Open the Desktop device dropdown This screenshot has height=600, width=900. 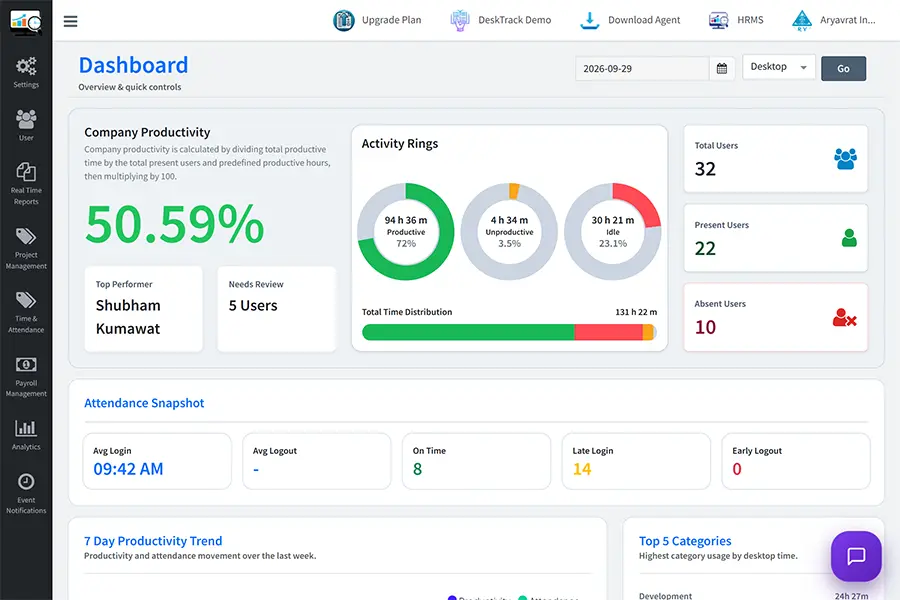pos(778,67)
